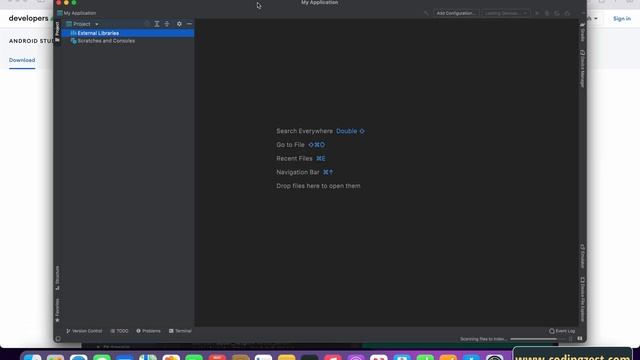This screenshot has width=640, height=360.
Task: Click the last run toolbar icon
Action: pyautogui.click(x=567, y=13)
